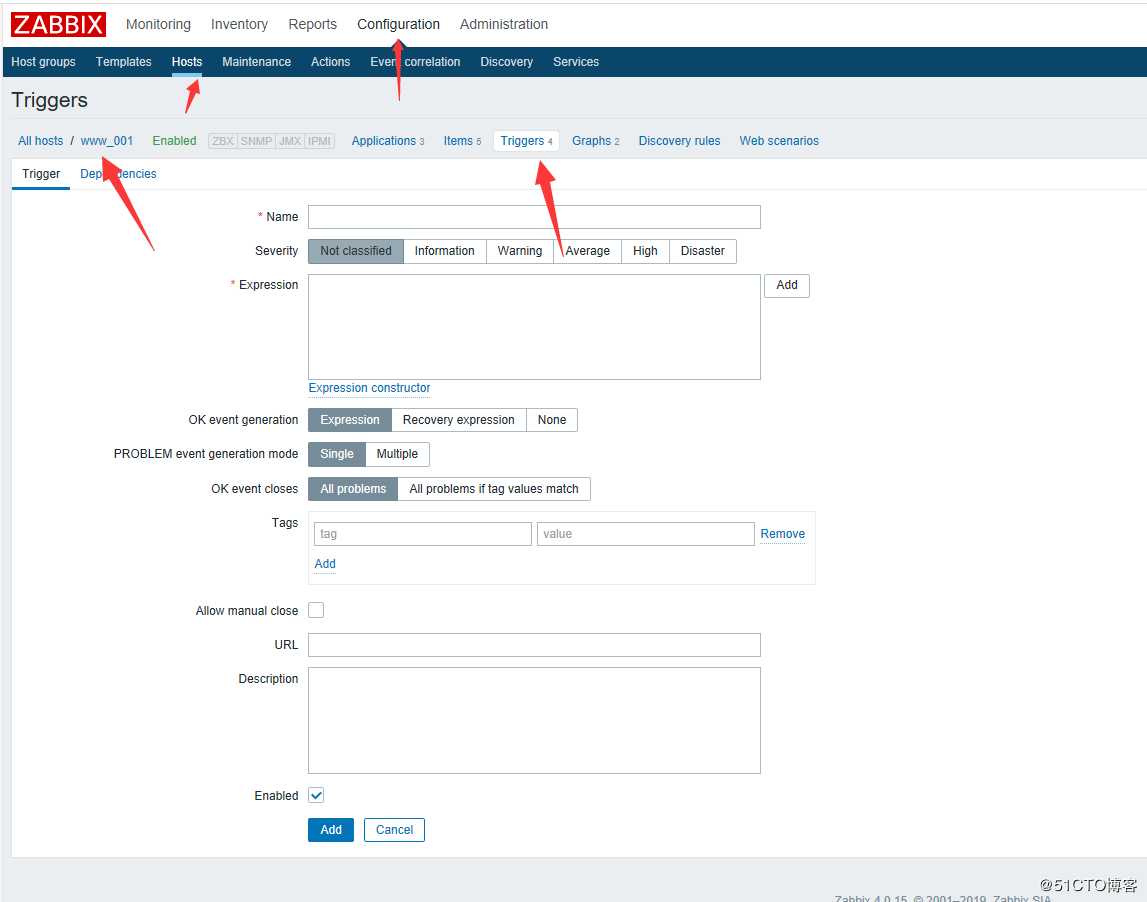The image size is (1147, 902).
Task: Click Add button next to Expression
Action: tap(787, 285)
